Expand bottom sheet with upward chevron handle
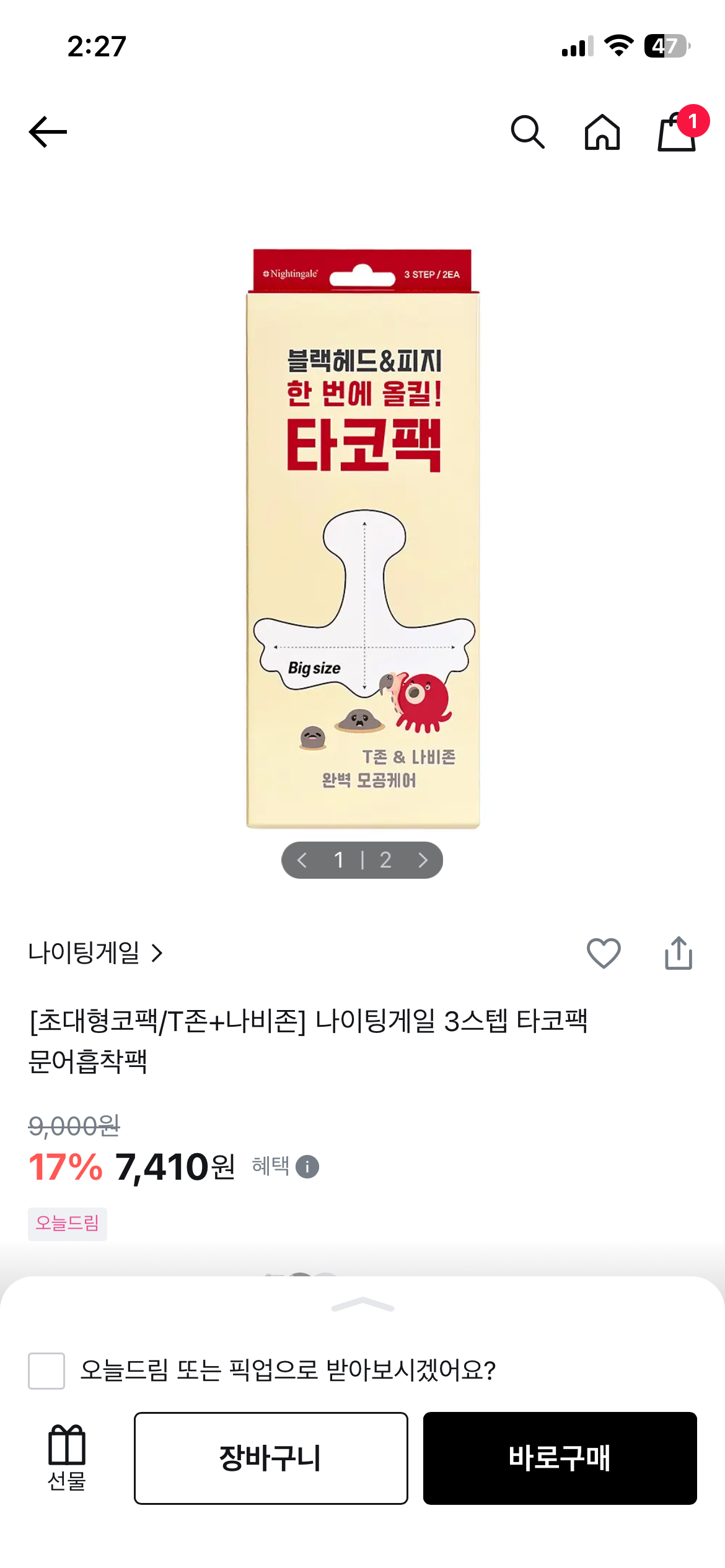725x1568 pixels. pyautogui.click(x=362, y=1304)
